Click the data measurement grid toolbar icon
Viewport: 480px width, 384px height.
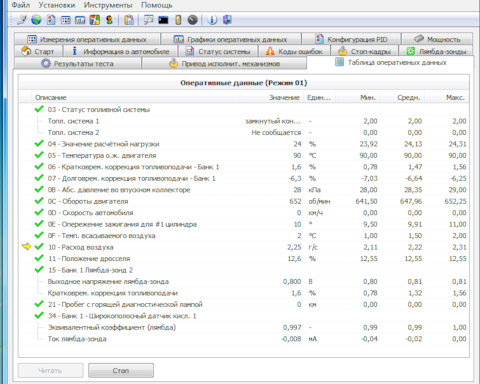[x=66, y=20]
